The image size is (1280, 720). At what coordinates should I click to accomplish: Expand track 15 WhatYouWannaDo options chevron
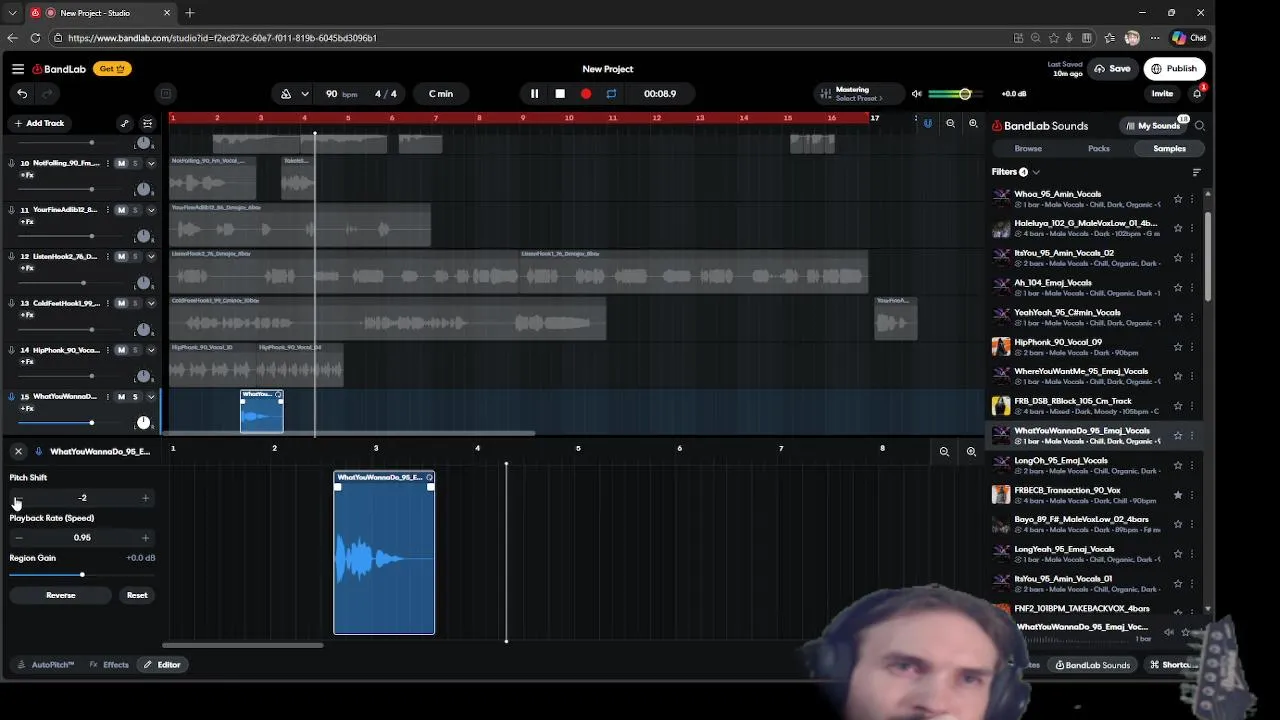pos(151,397)
